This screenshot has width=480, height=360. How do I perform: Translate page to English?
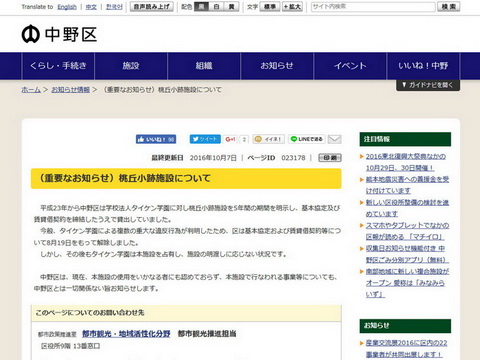[x=67, y=7]
